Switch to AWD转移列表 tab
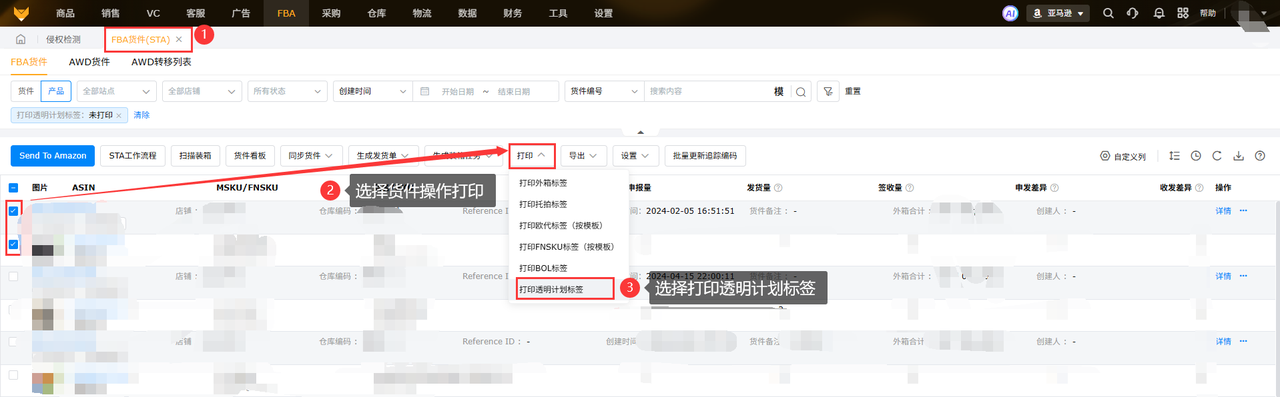Image resolution: width=1280 pixels, height=397 pixels. click(x=161, y=62)
